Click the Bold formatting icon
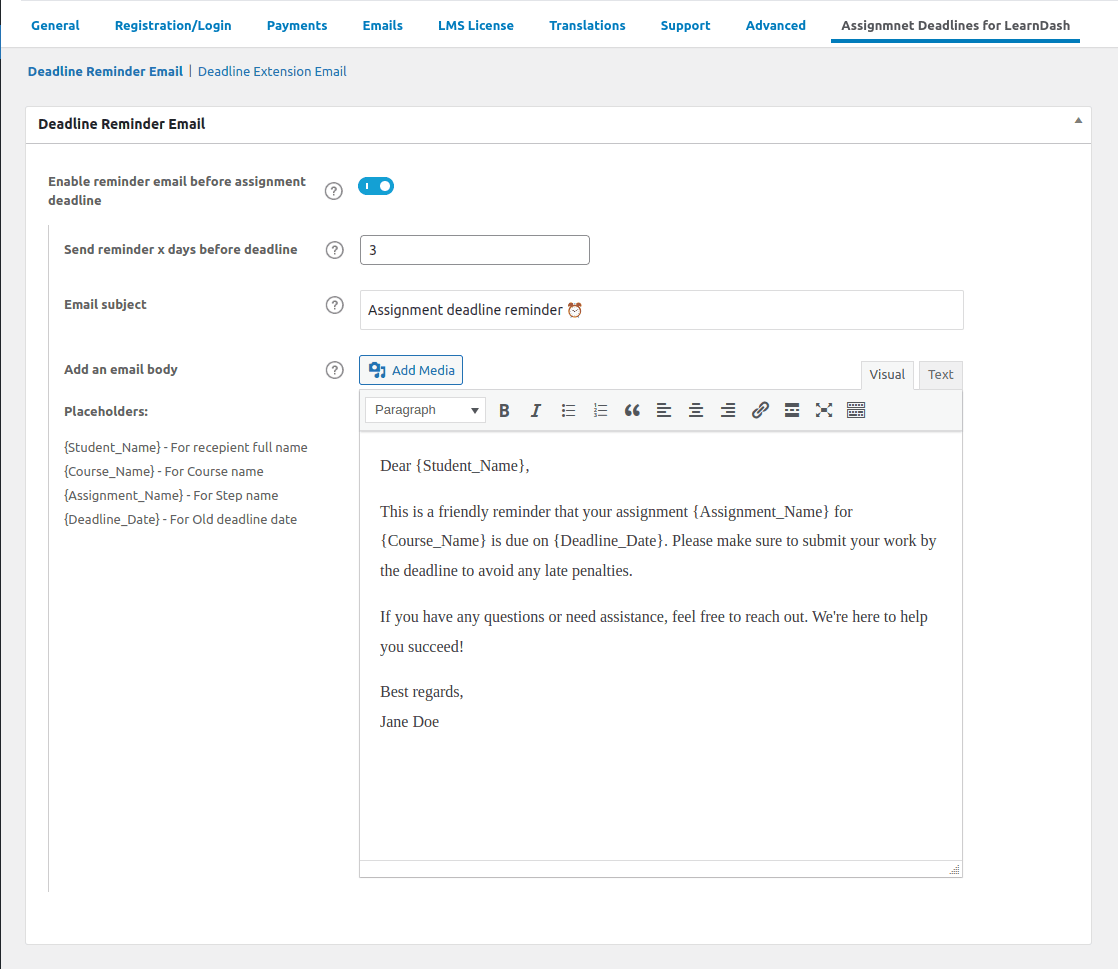This screenshot has width=1118, height=969. coord(504,410)
